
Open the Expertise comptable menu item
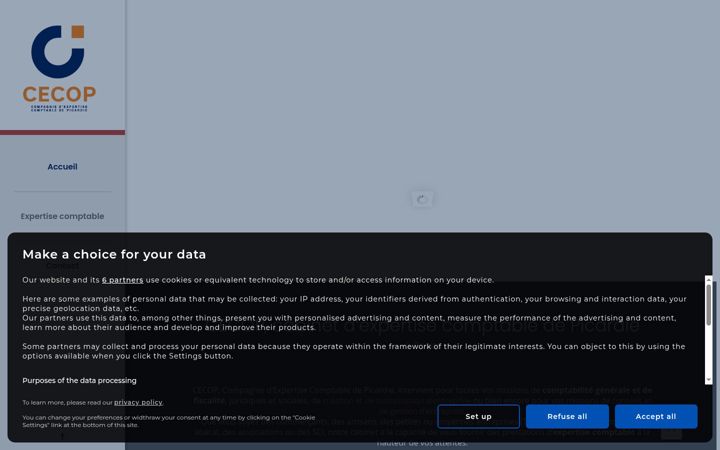pyautogui.click(x=62, y=216)
